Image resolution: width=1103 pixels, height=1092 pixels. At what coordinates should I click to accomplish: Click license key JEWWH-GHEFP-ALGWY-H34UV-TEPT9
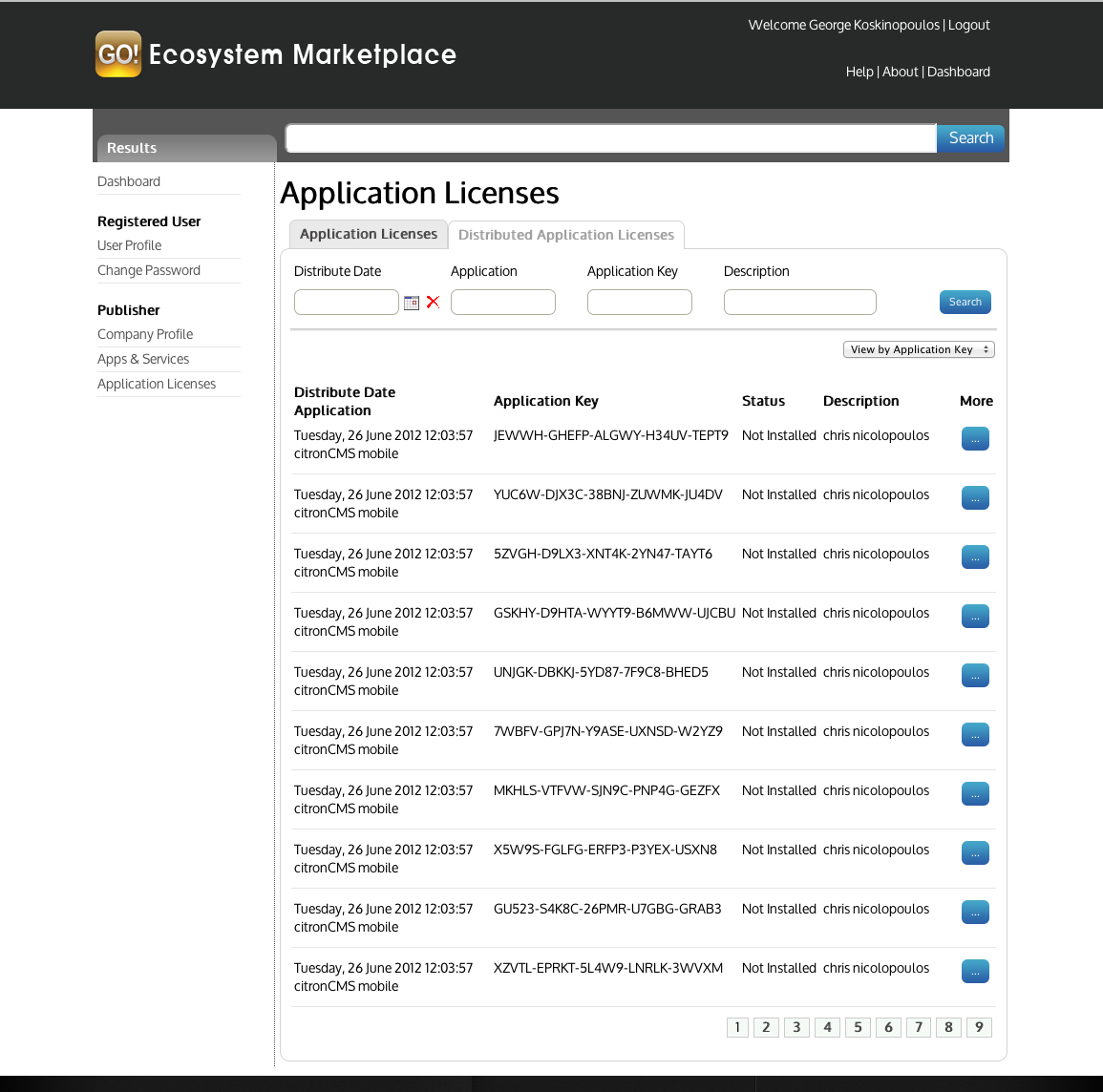tap(611, 435)
